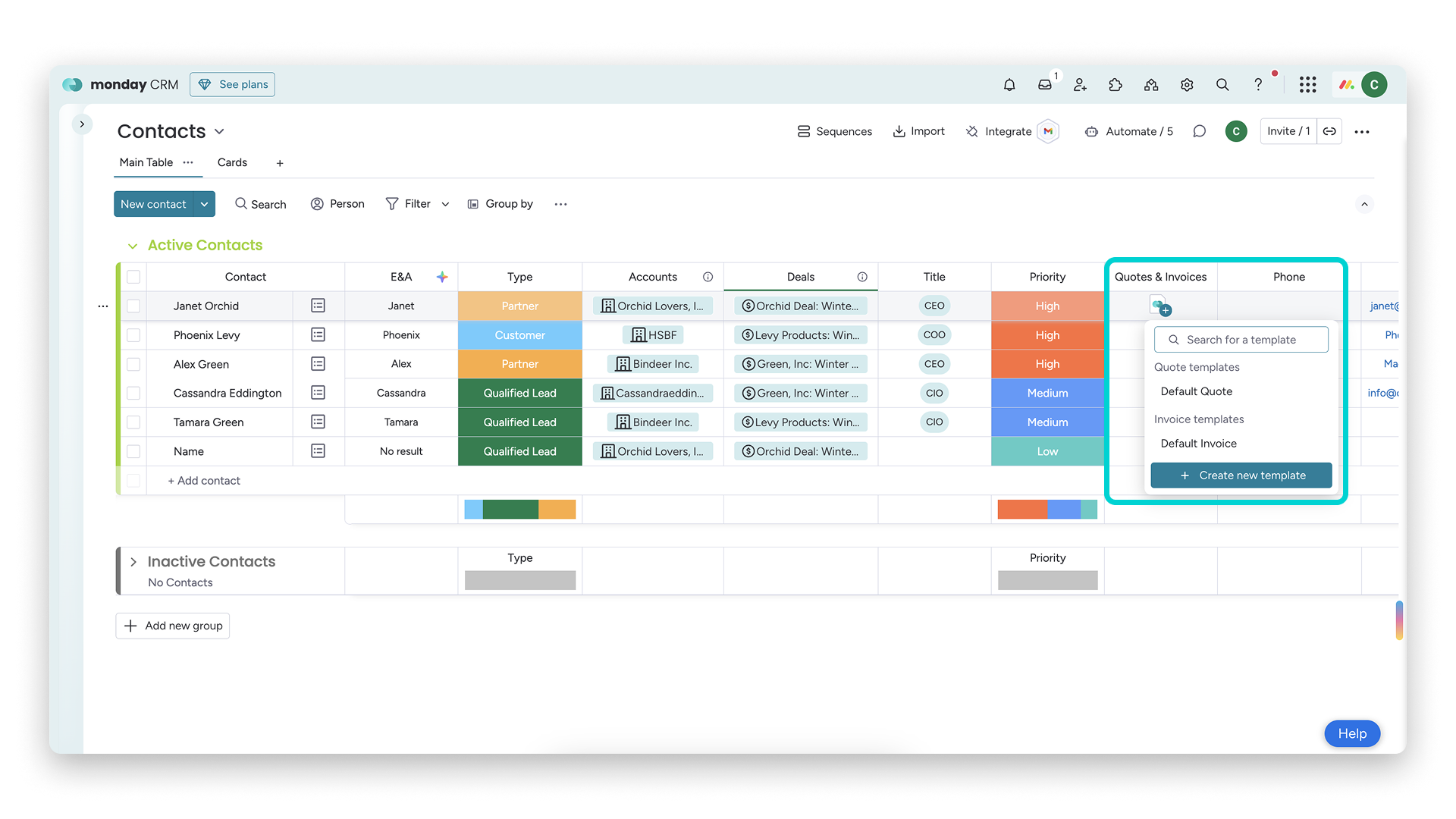Open row menu dots beside Janet Orchid

(103, 306)
